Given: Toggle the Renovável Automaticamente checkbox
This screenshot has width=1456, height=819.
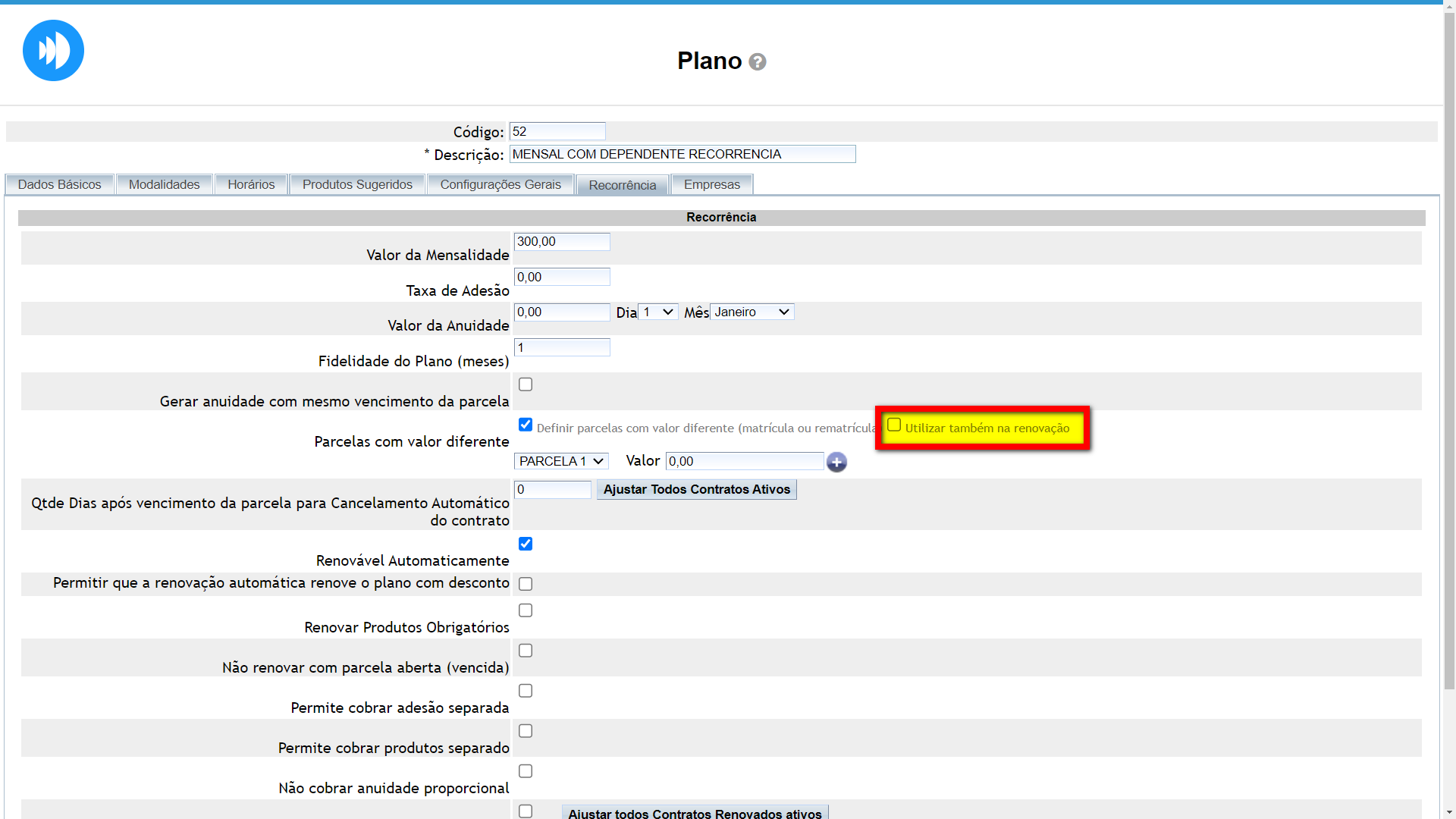Looking at the screenshot, I should [x=526, y=544].
